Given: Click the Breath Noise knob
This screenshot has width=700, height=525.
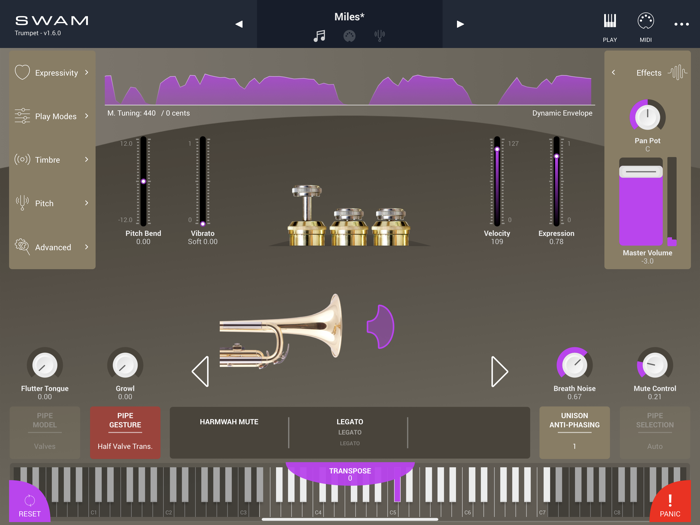Looking at the screenshot, I should 574,365.
